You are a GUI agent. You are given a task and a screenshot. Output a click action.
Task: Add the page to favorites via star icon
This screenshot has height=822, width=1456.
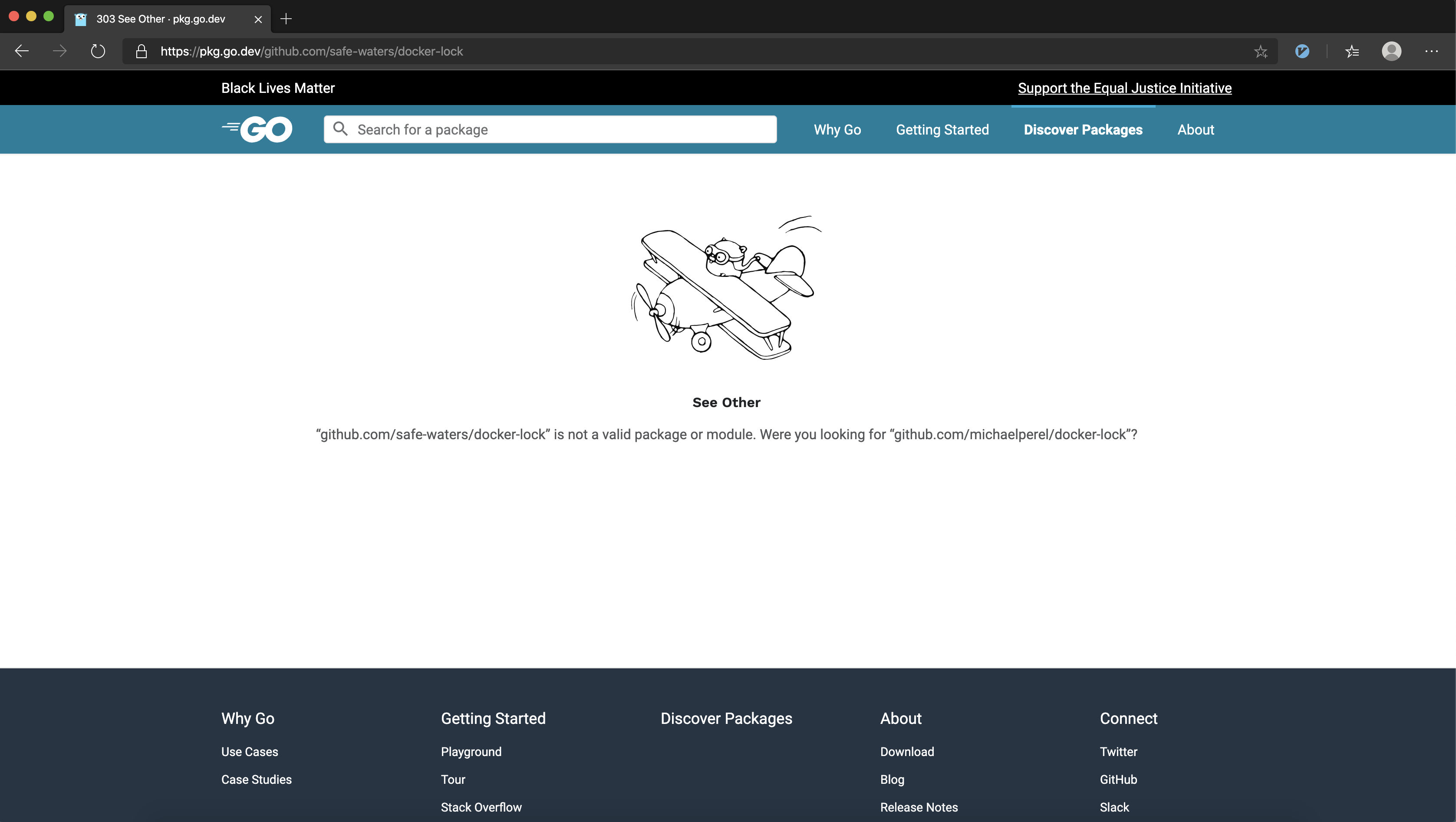pos(1261,51)
